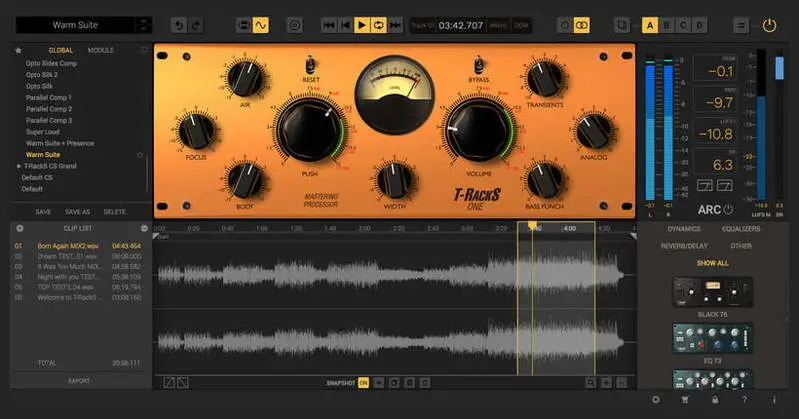Click the add clip plus icon
Image resolution: width=799 pixels, height=419 pixels.
(19, 229)
